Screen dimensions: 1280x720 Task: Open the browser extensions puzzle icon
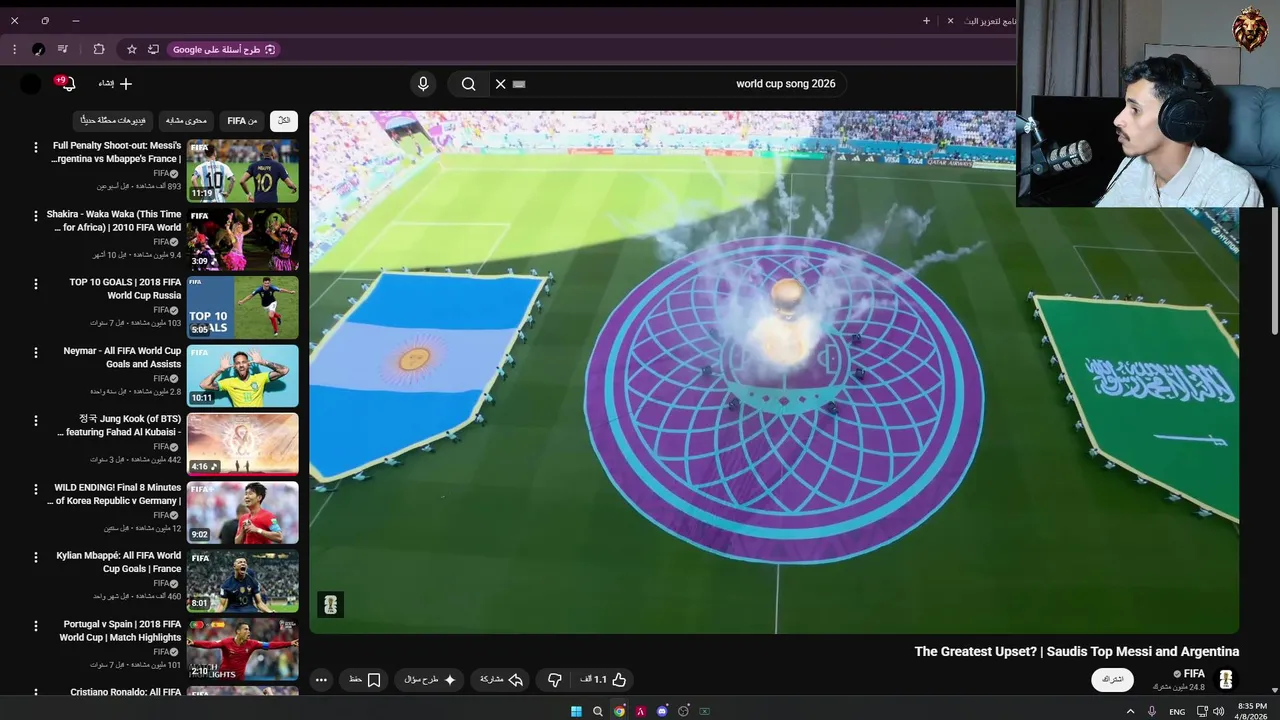(x=99, y=49)
